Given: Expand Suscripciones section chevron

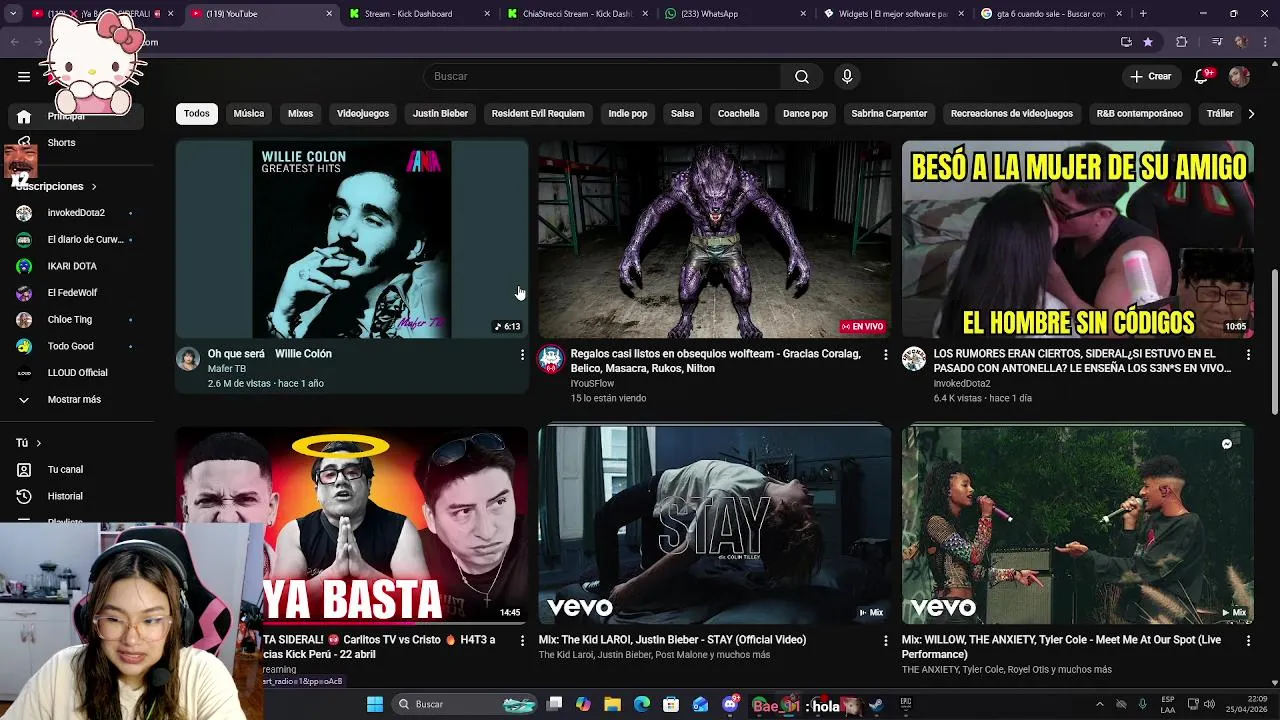Looking at the screenshot, I should tap(94, 186).
